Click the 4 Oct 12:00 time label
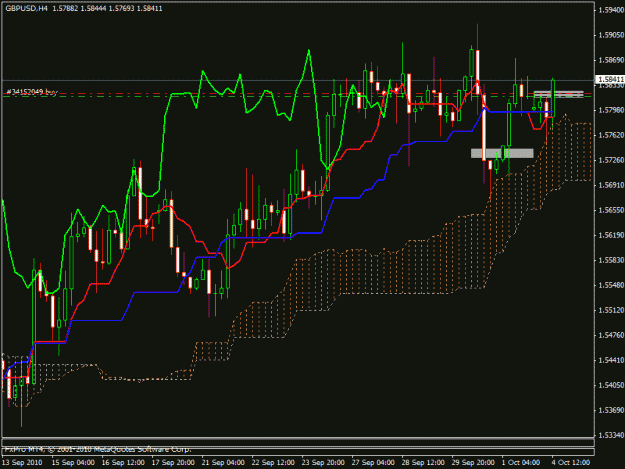The image size is (625, 469). pyautogui.click(x=571, y=463)
